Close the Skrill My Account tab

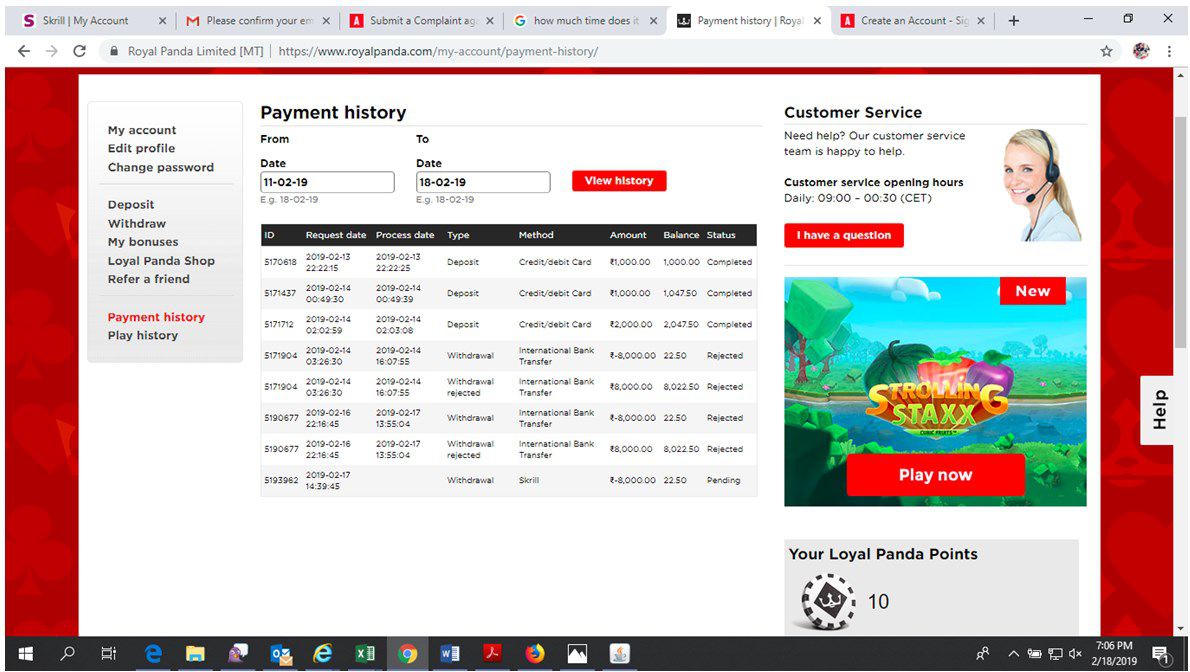point(162,21)
